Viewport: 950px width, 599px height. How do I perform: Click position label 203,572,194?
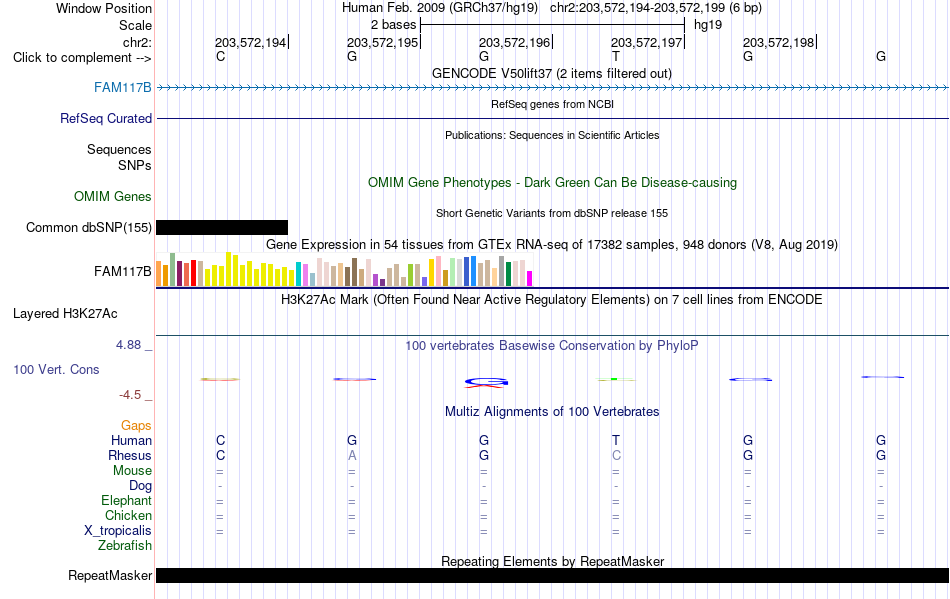click(x=250, y=42)
